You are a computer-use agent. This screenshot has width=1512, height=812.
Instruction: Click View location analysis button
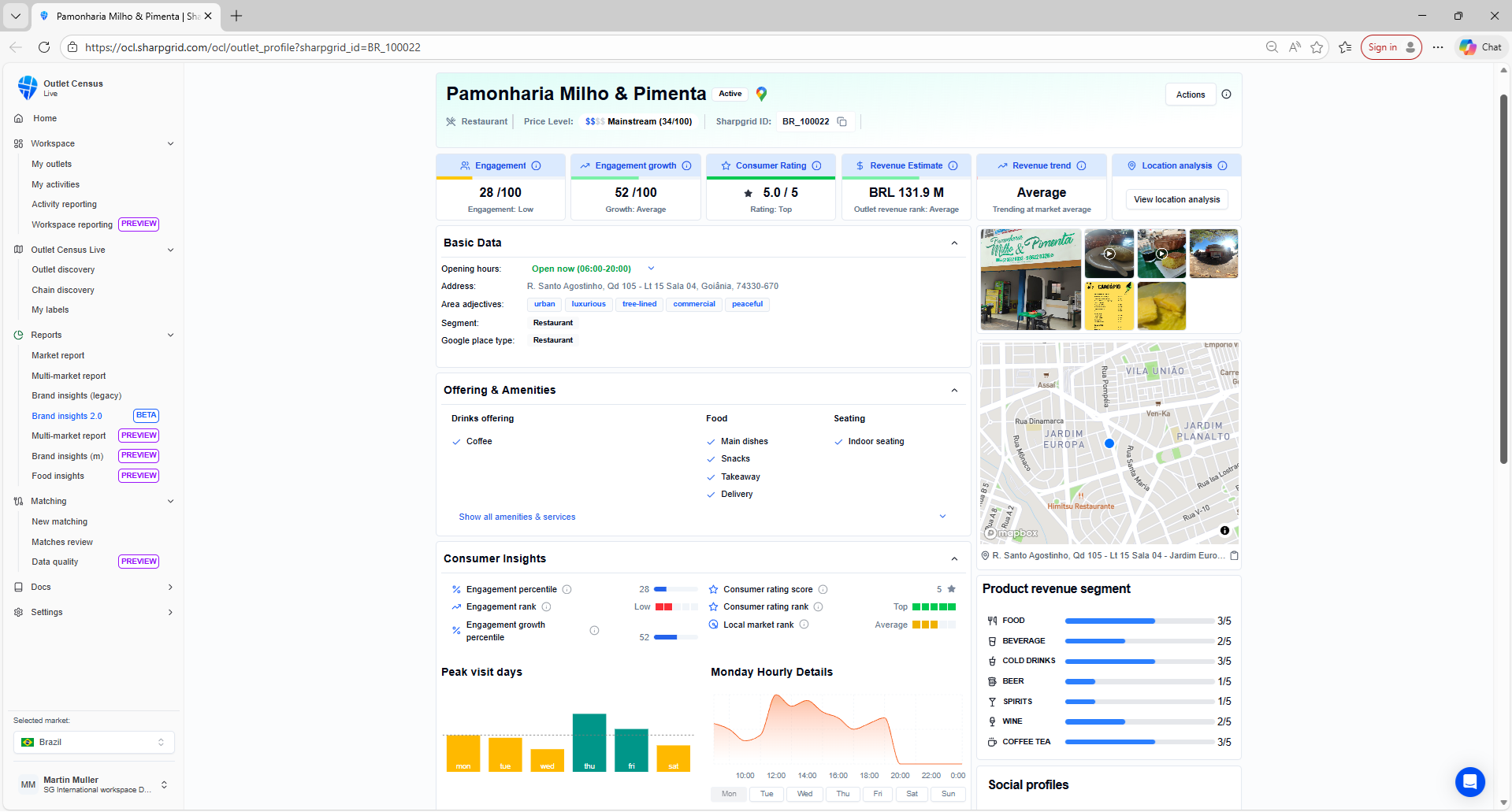click(1176, 199)
